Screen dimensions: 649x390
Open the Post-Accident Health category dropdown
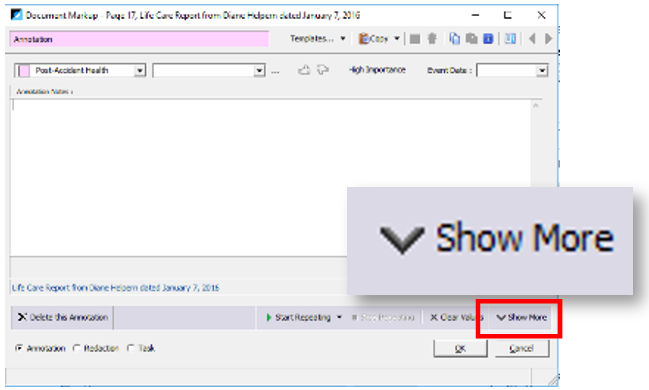tap(140, 71)
